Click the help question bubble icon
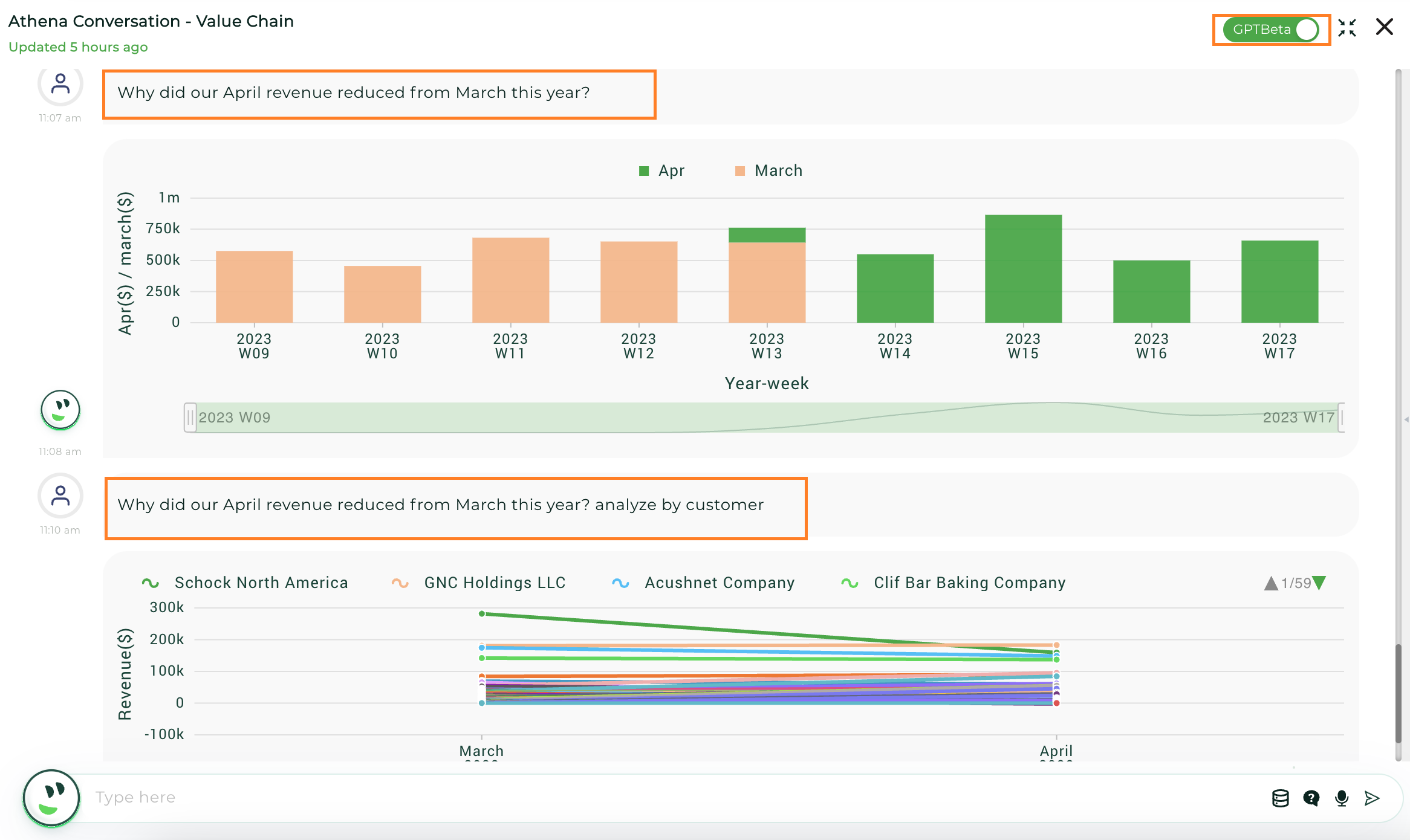The width and height of the screenshot is (1410, 840). pos(1311,798)
